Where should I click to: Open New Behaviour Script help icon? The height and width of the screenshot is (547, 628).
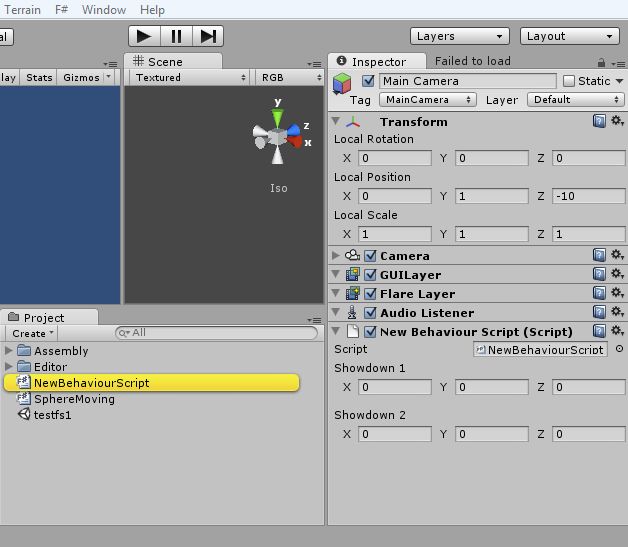(599, 331)
